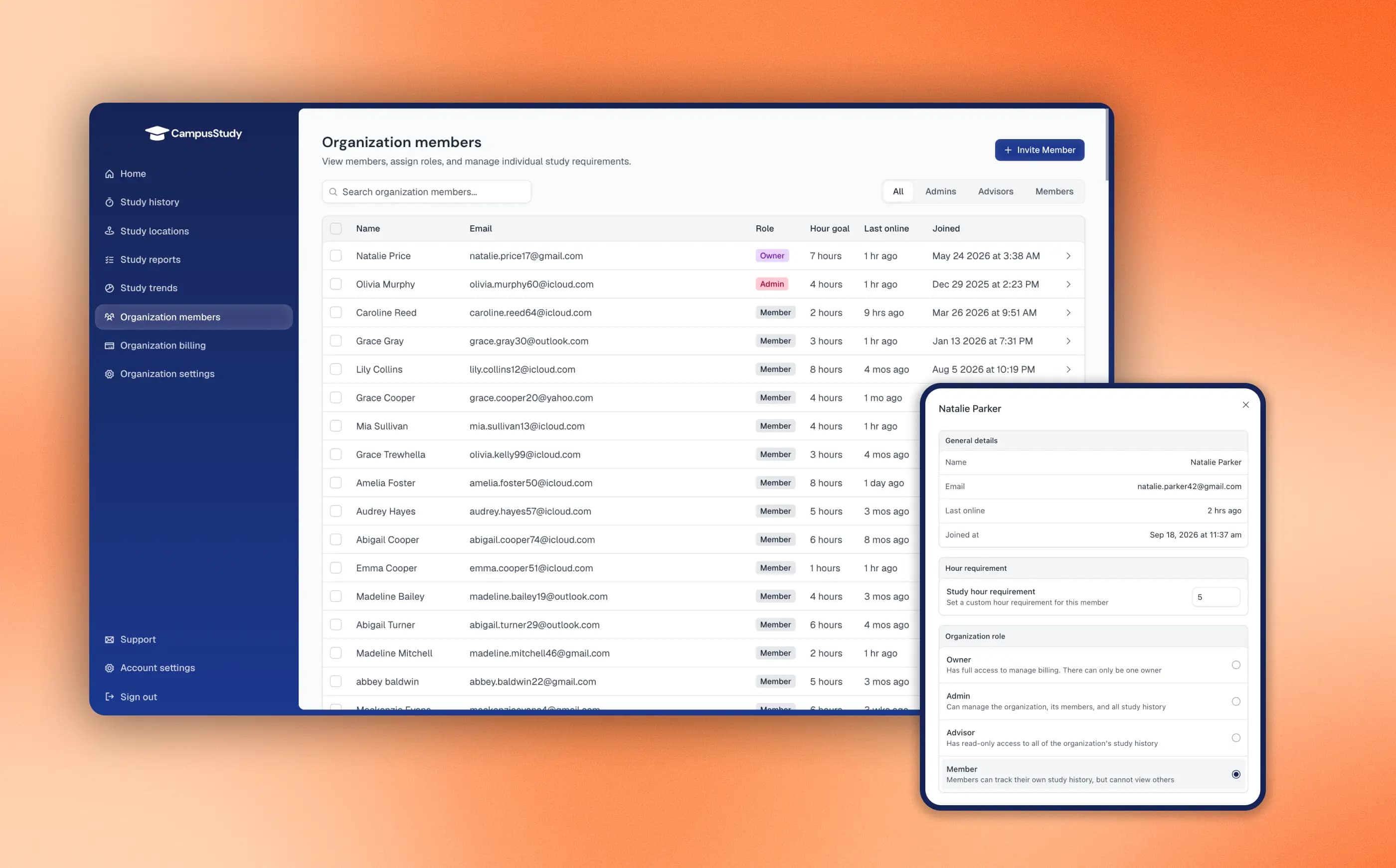This screenshot has width=1396, height=868.
Task: Expand Grace Gray row chevron
Action: tap(1068, 341)
